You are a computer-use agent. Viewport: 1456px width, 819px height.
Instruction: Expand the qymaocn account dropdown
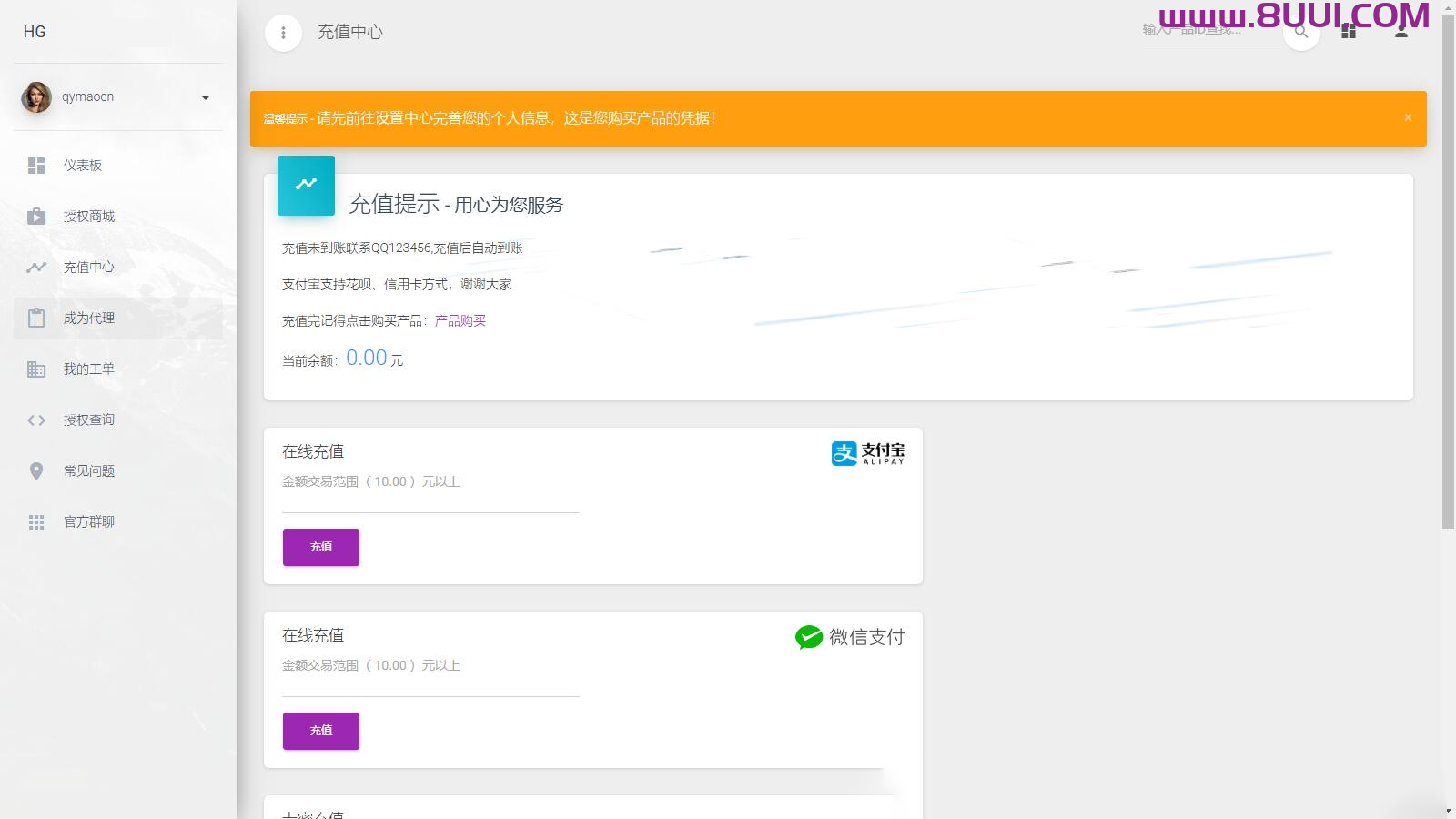205,96
